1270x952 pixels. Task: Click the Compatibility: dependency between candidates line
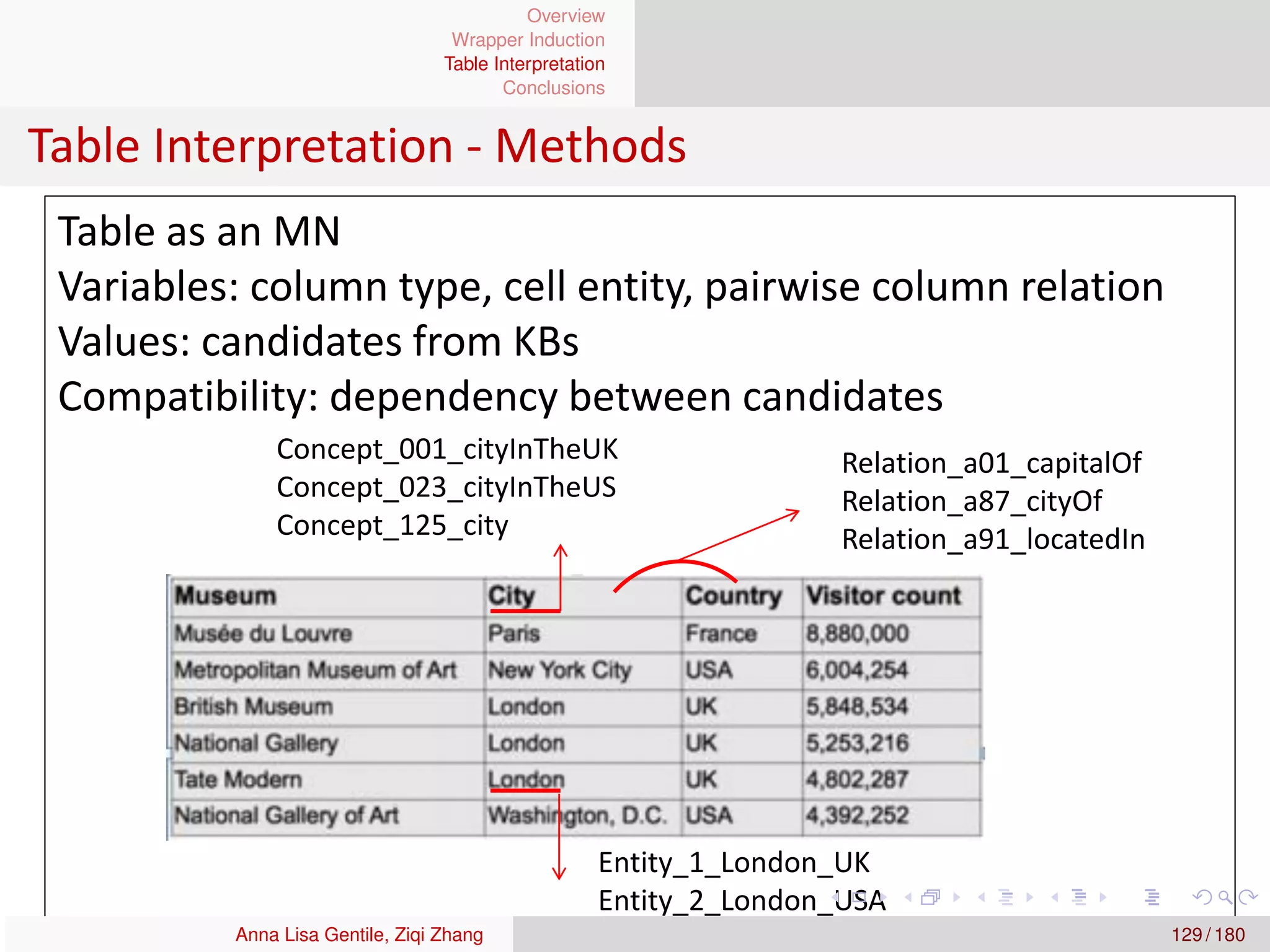point(500,397)
